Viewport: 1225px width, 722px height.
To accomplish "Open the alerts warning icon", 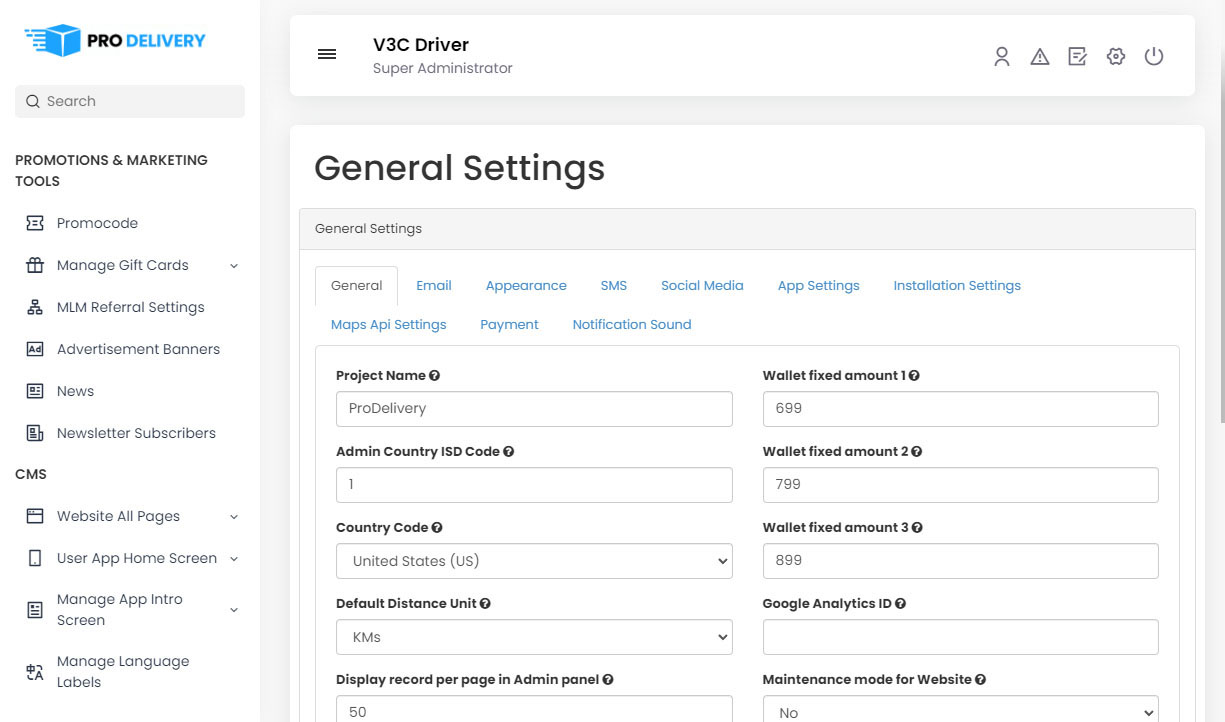I will [x=1040, y=57].
